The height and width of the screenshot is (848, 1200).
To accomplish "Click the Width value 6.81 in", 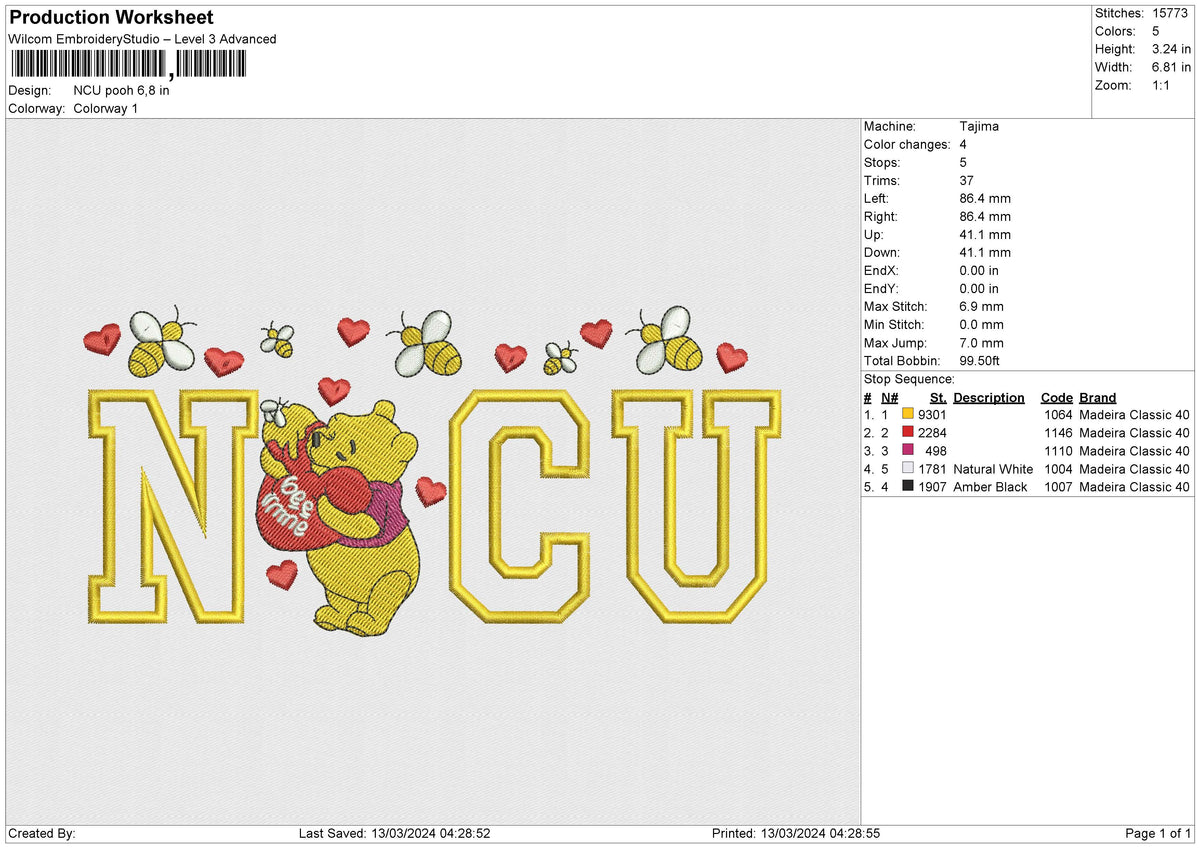I will [1171, 67].
